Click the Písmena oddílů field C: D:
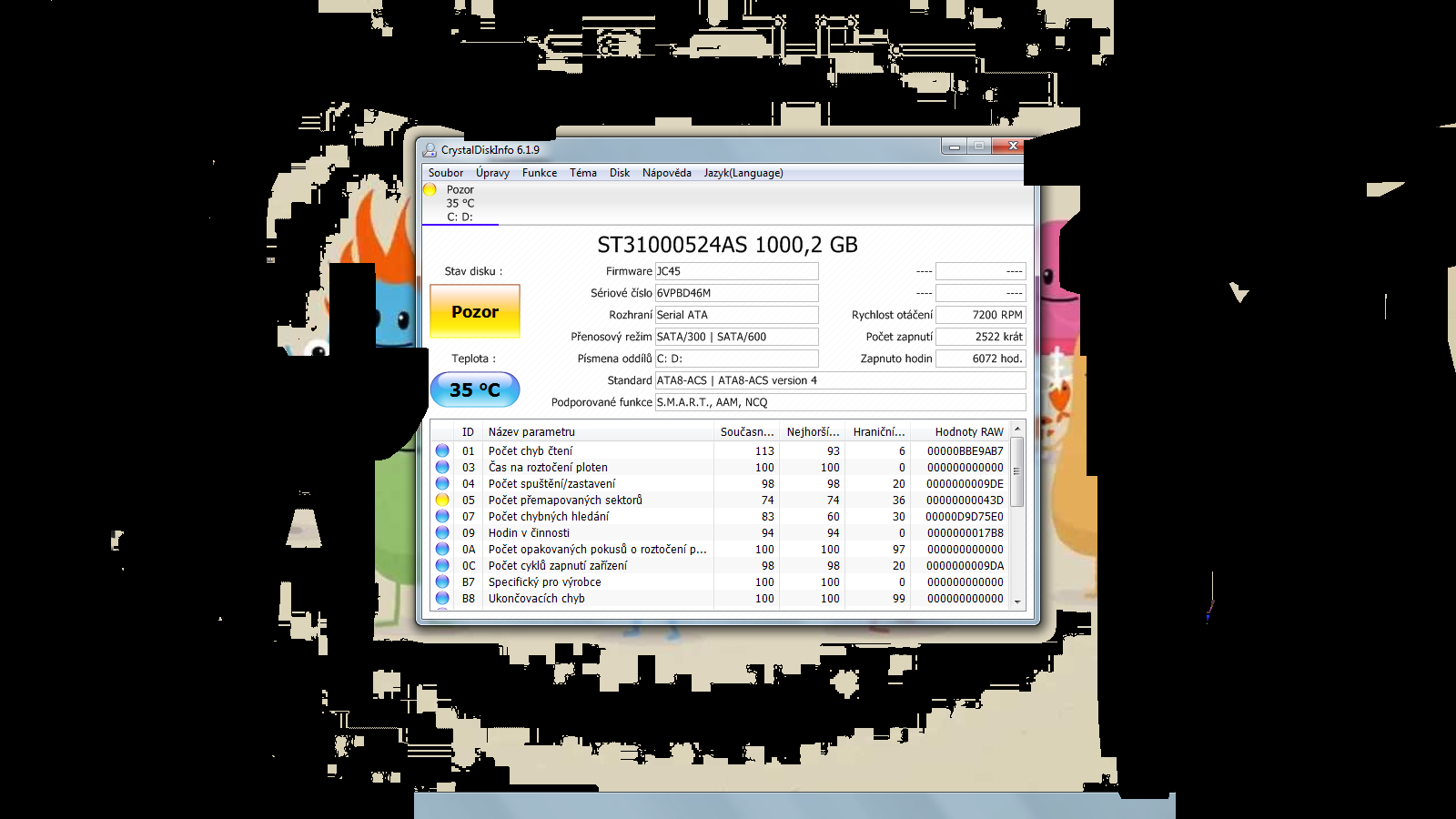 [x=736, y=359]
